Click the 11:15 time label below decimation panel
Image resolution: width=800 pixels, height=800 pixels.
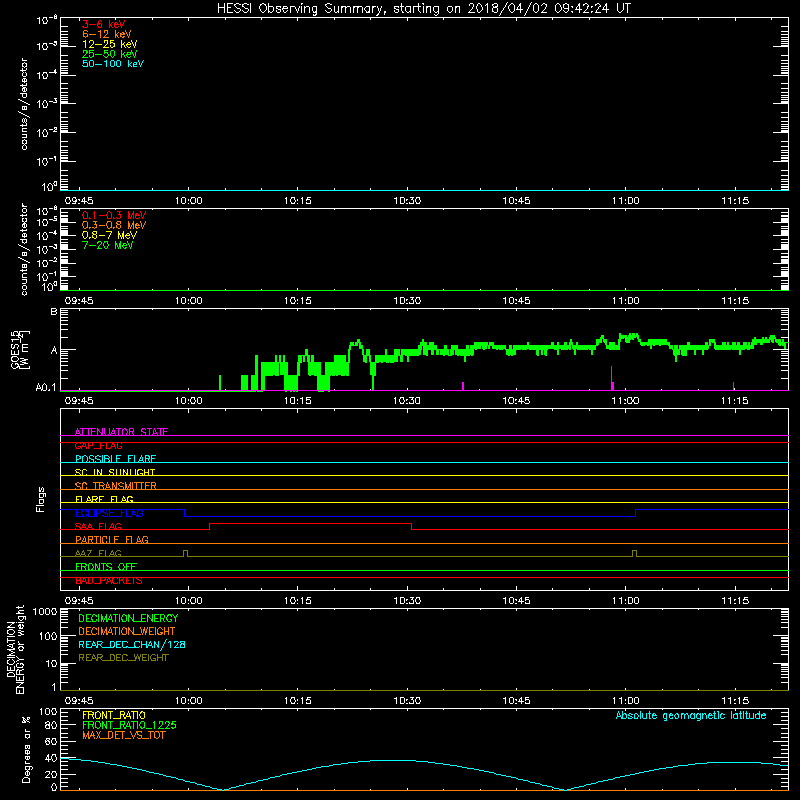click(x=735, y=701)
